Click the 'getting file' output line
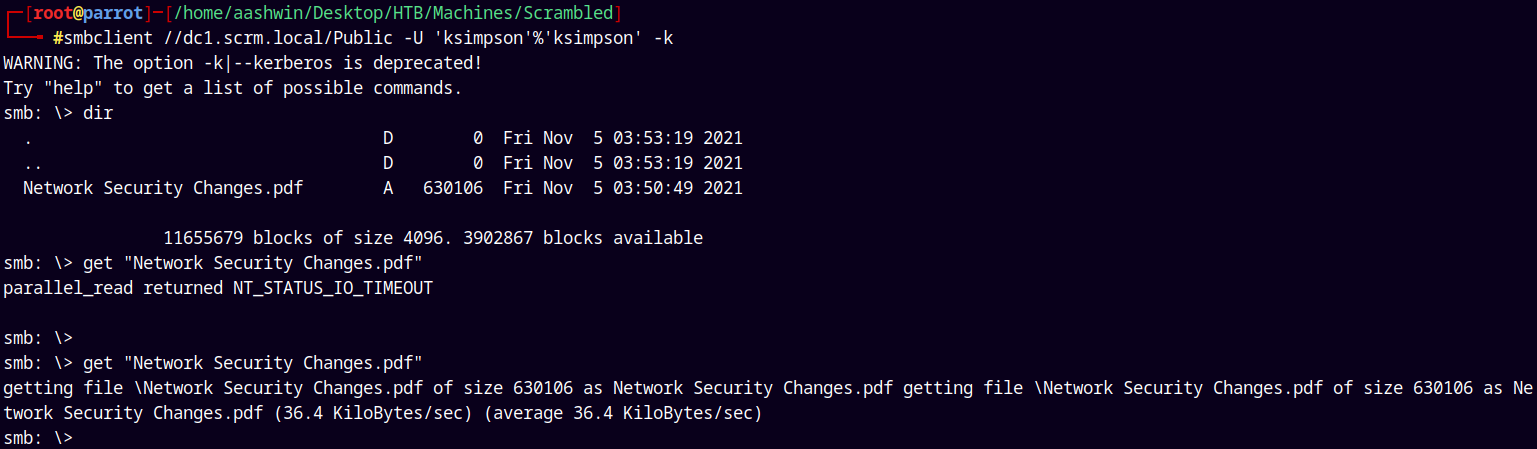This screenshot has width=1537, height=449. (768, 388)
